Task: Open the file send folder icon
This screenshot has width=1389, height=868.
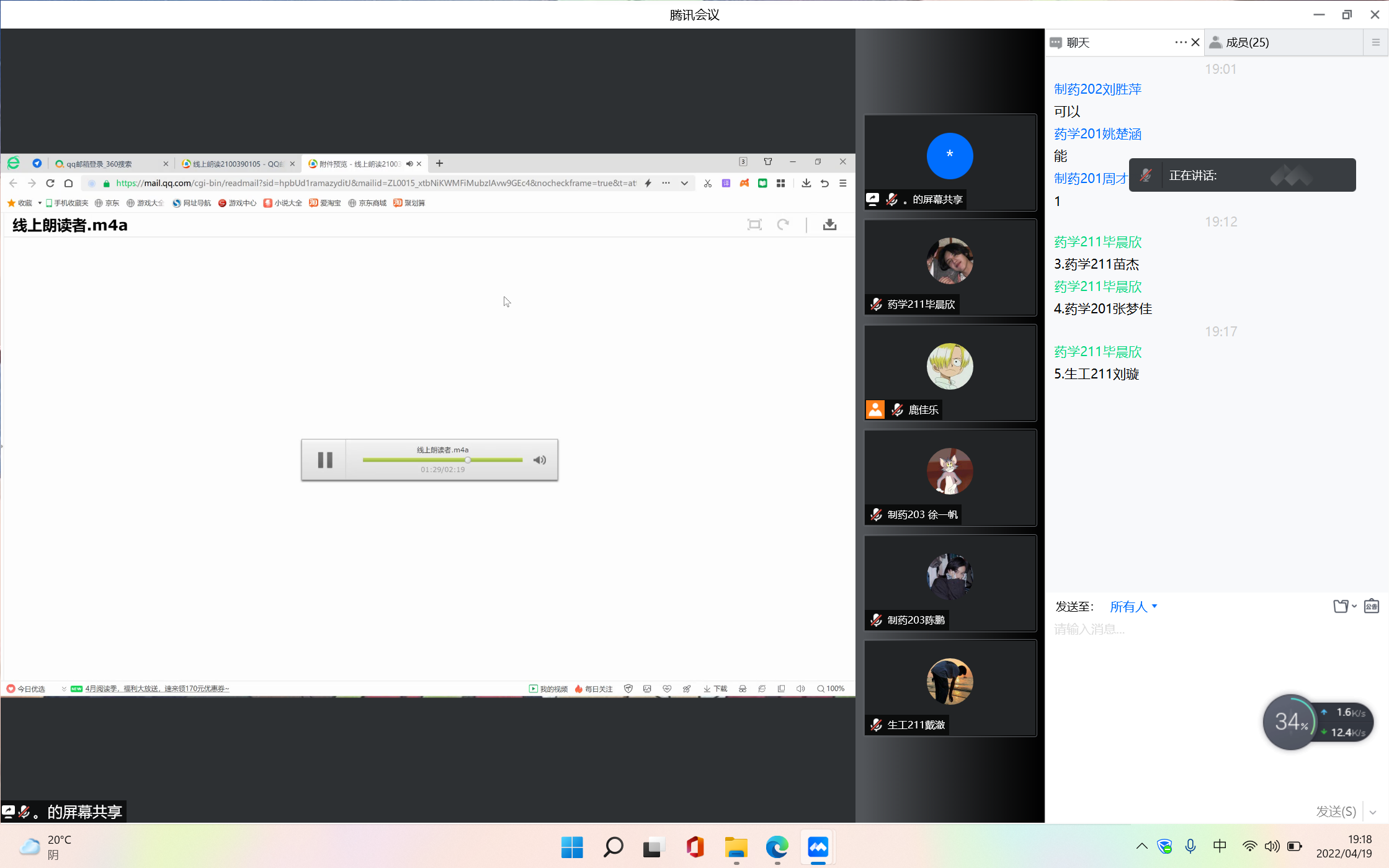Action: point(1341,606)
